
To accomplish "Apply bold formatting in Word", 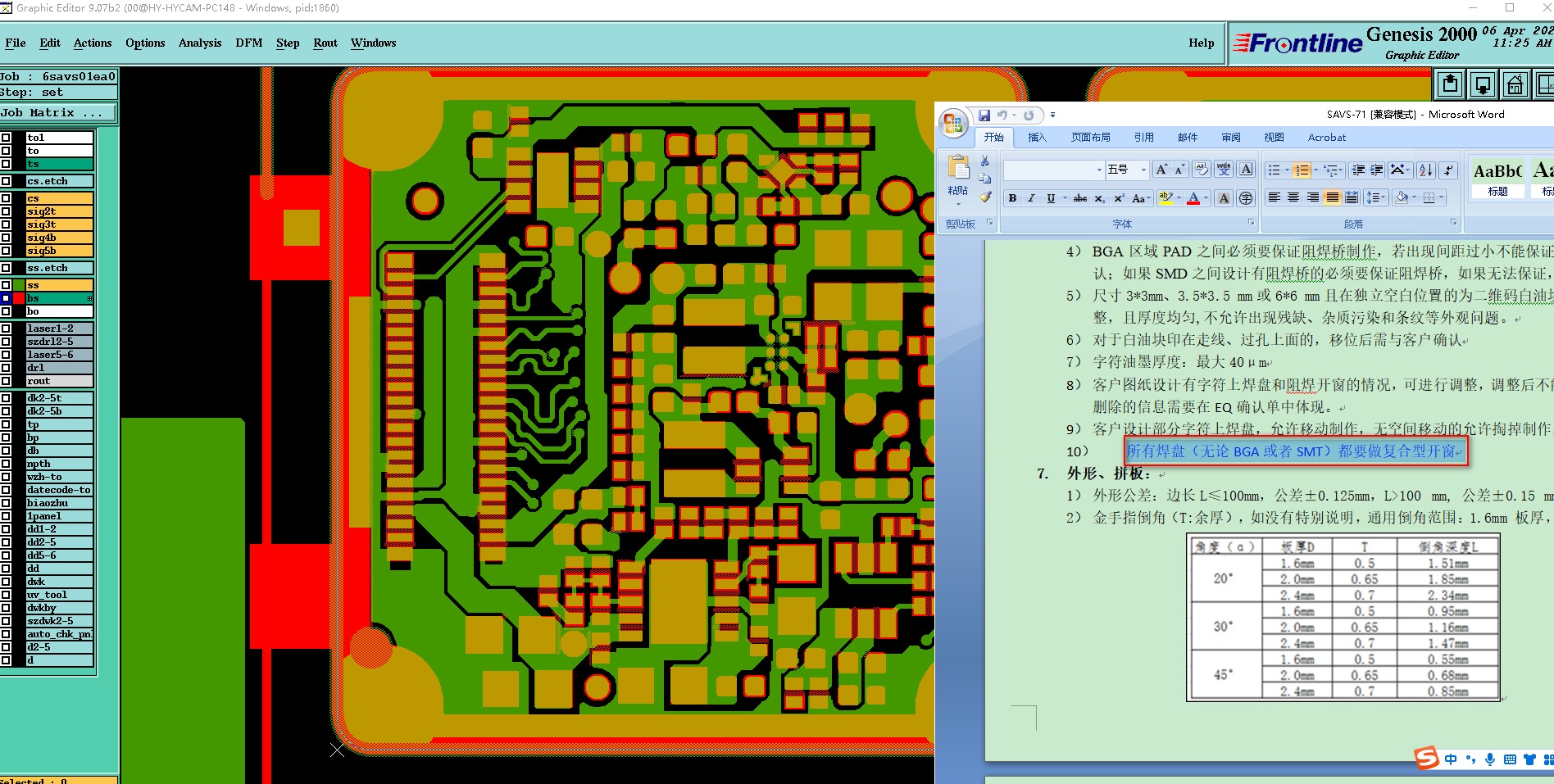I will [1012, 198].
